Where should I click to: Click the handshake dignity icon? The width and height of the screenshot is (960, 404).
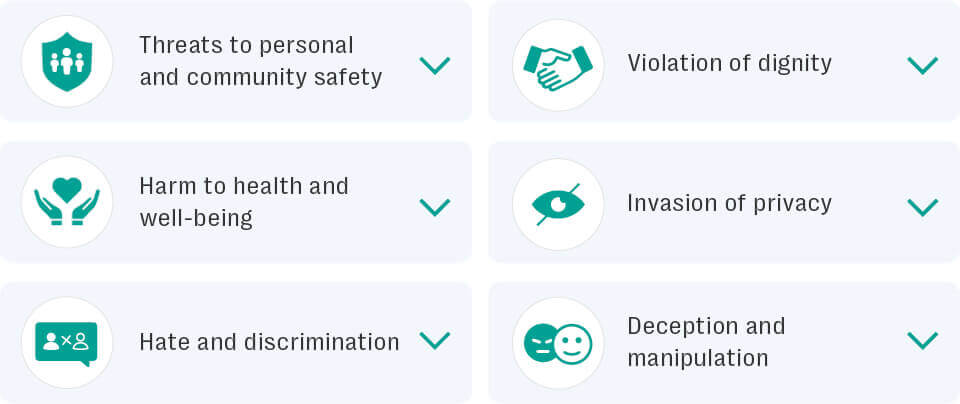click(x=558, y=65)
